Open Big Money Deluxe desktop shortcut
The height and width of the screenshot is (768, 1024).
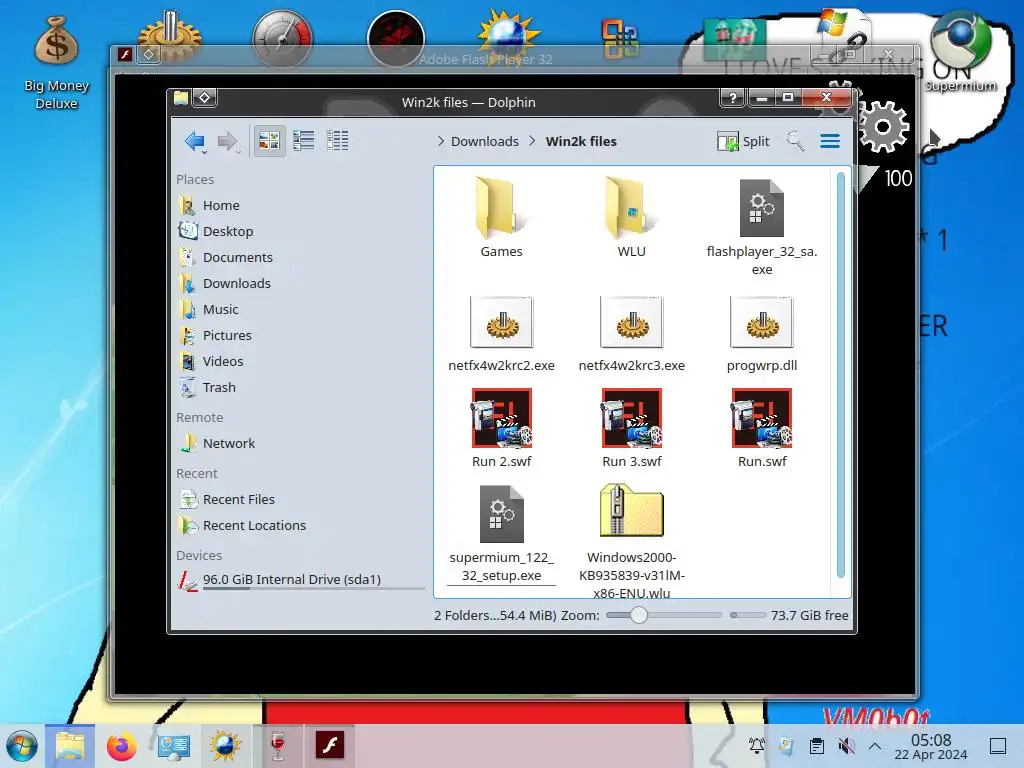pyautogui.click(x=57, y=63)
